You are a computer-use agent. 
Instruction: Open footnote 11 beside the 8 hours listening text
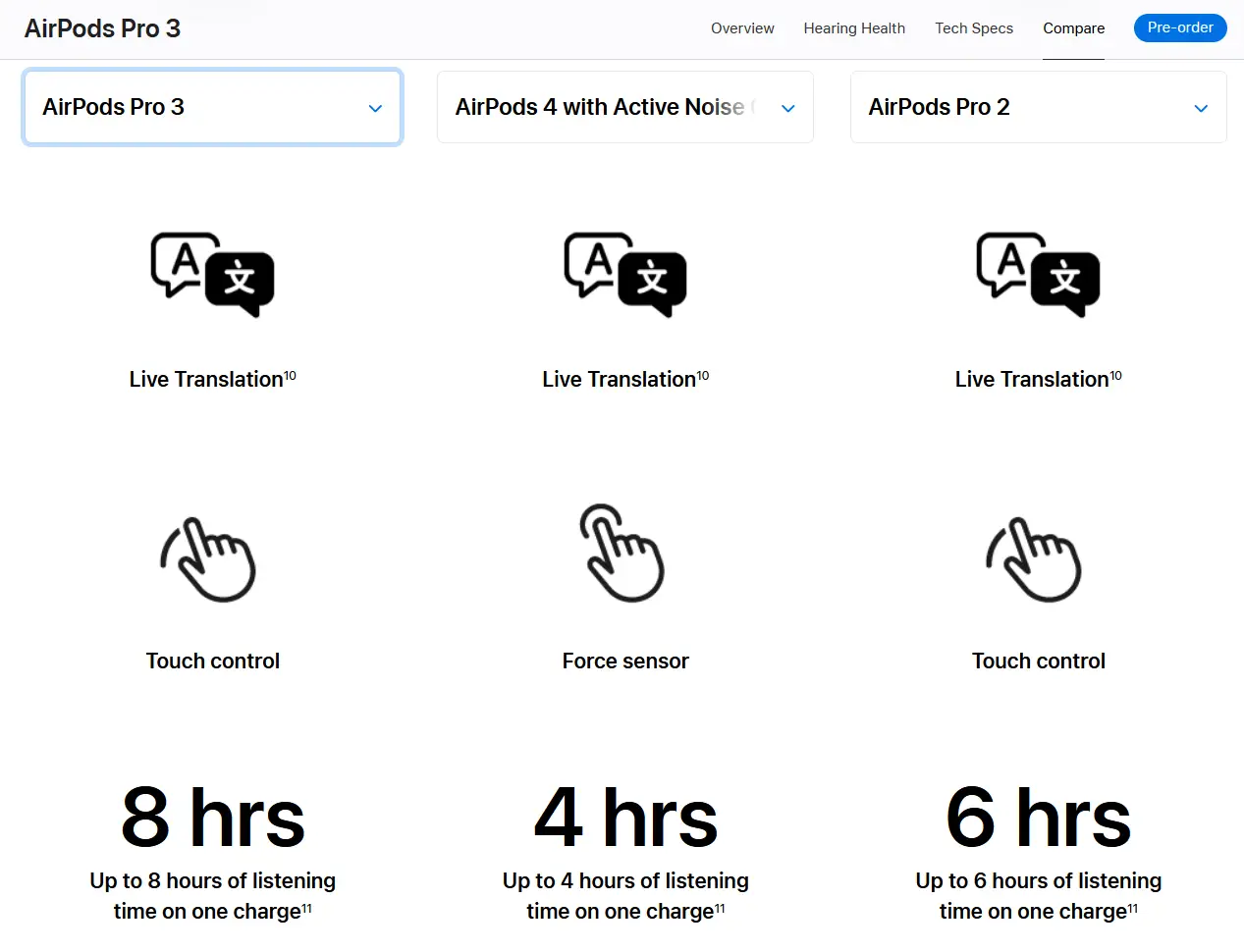point(306,908)
